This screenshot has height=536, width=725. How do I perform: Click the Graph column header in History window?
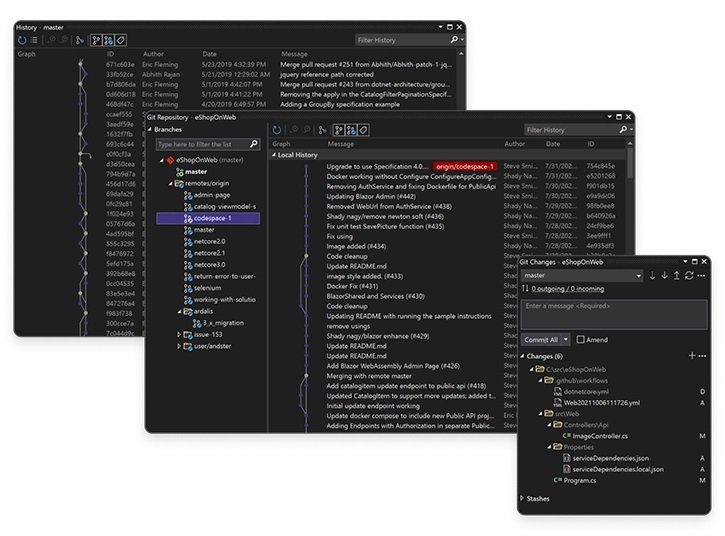pos(26,54)
